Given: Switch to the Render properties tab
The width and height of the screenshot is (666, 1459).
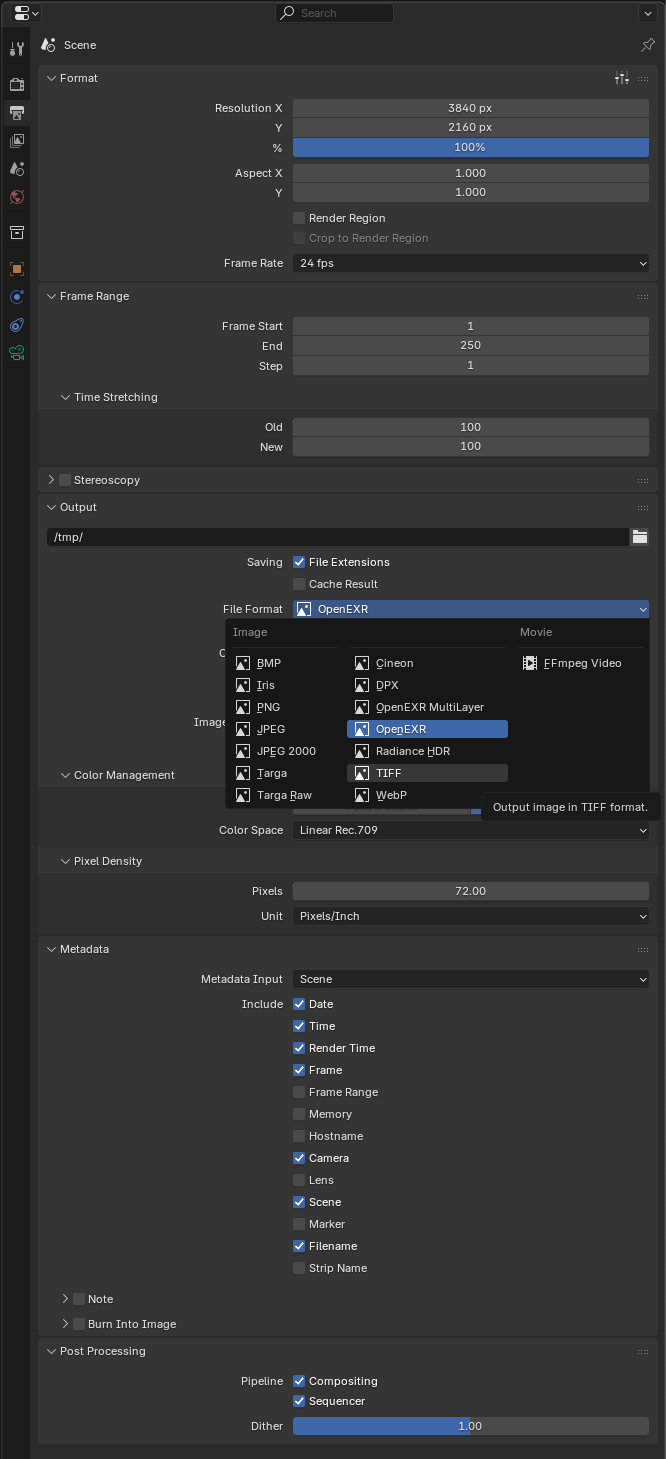Looking at the screenshot, I should click(x=17, y=84).
